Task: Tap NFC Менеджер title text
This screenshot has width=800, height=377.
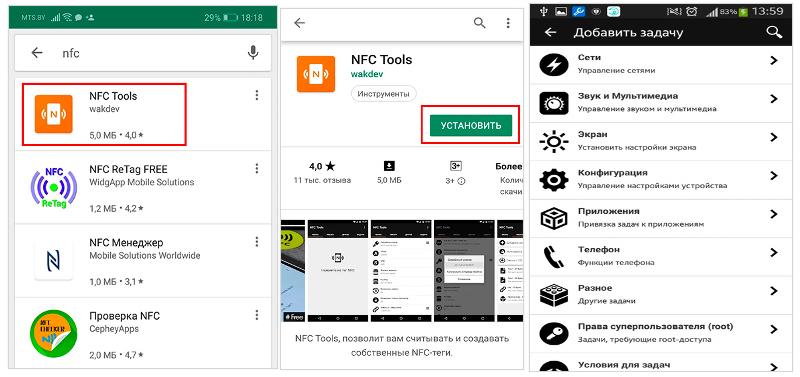Action: [x=126, y=242]
